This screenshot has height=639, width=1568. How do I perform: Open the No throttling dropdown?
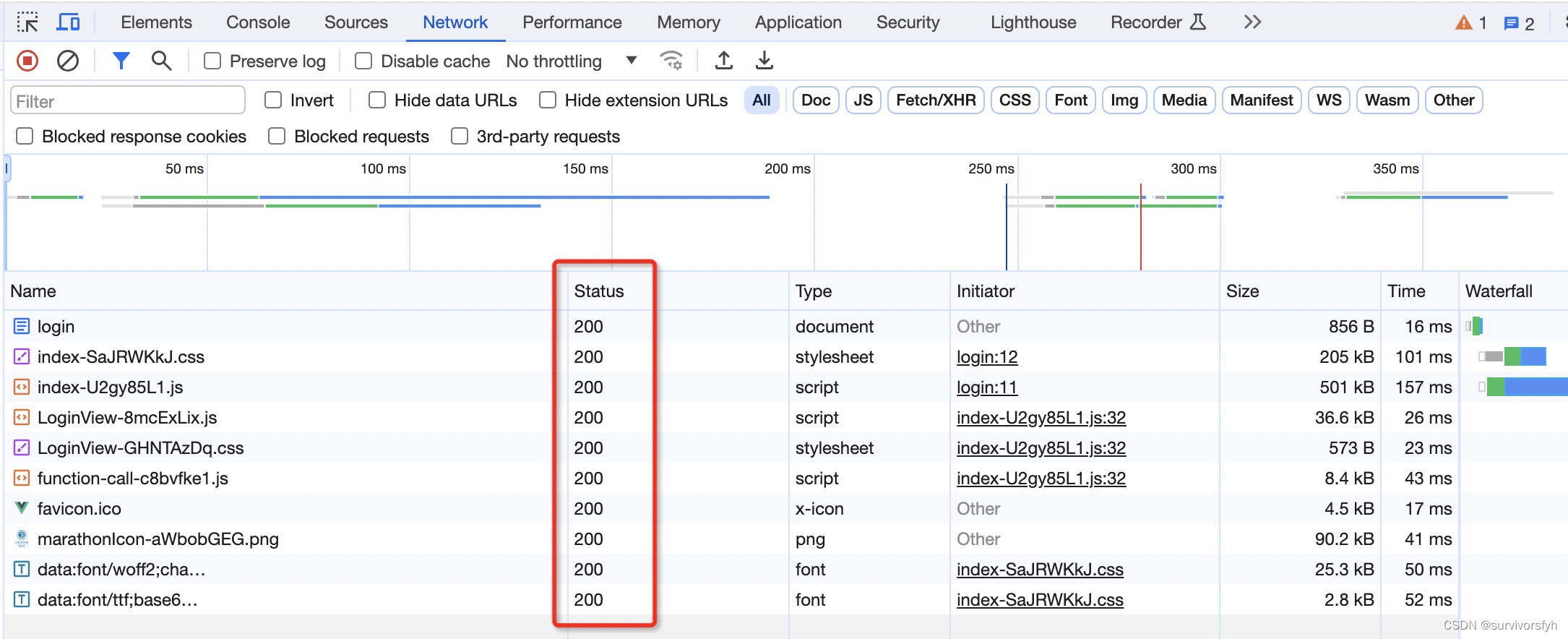[x=572, y=61]
